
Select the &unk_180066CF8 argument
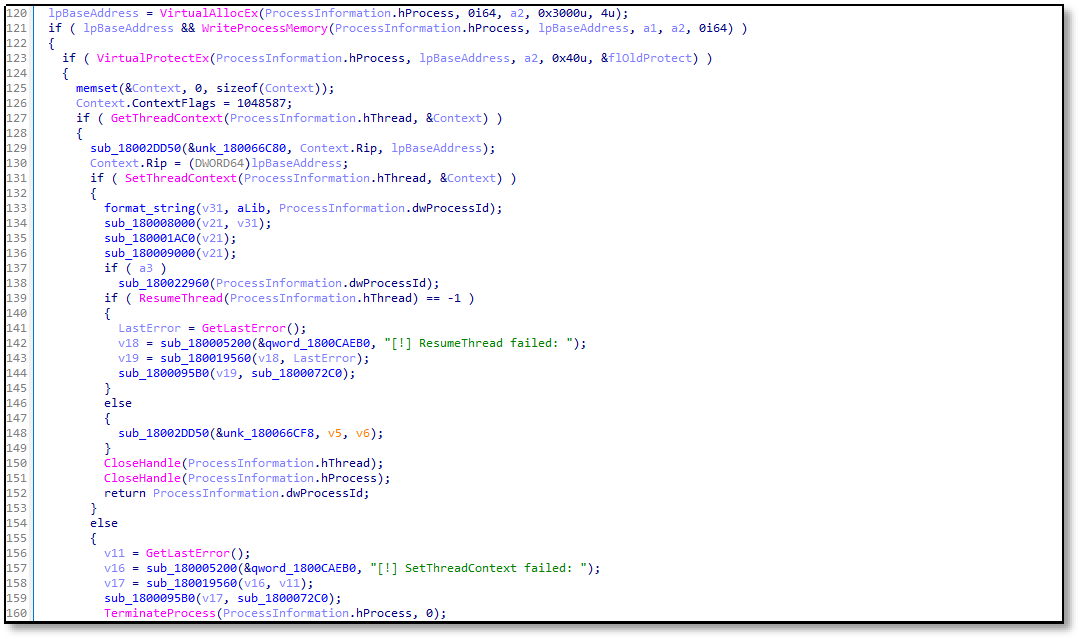pyautogui.click(x=268, y=433)
